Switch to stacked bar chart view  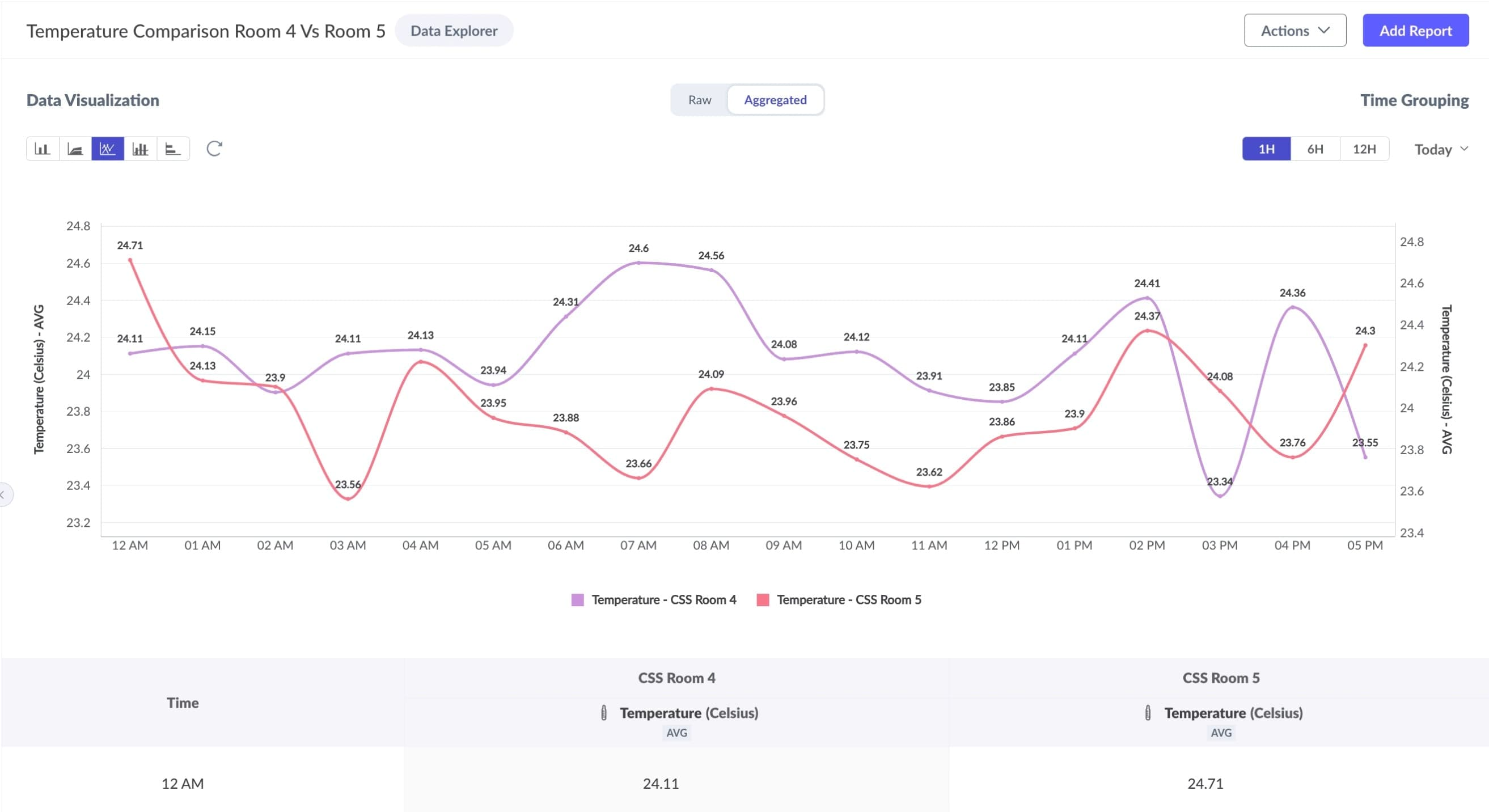pos(141,149)
